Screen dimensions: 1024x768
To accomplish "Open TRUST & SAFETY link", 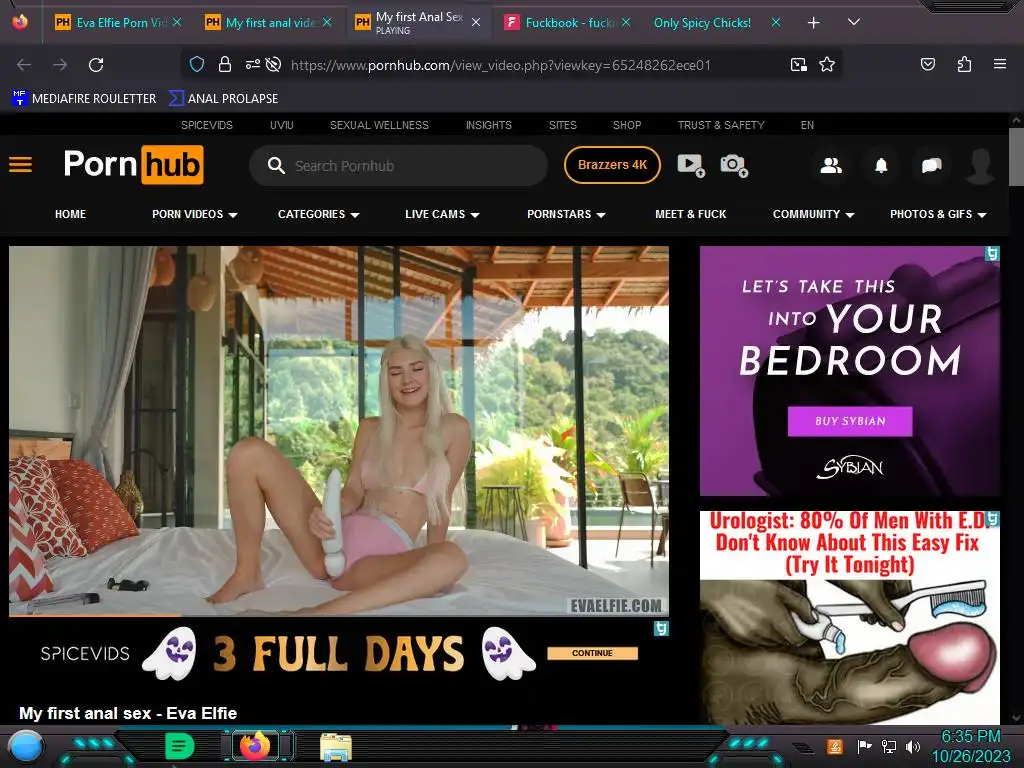I will click(721, 125).
